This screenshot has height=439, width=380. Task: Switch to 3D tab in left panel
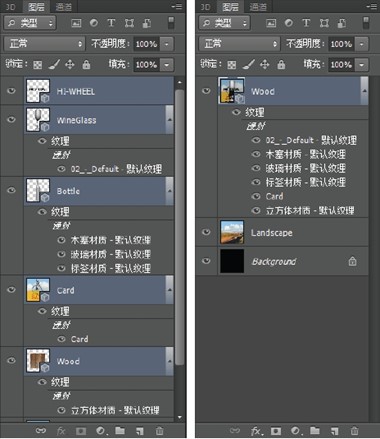[10, 7]
